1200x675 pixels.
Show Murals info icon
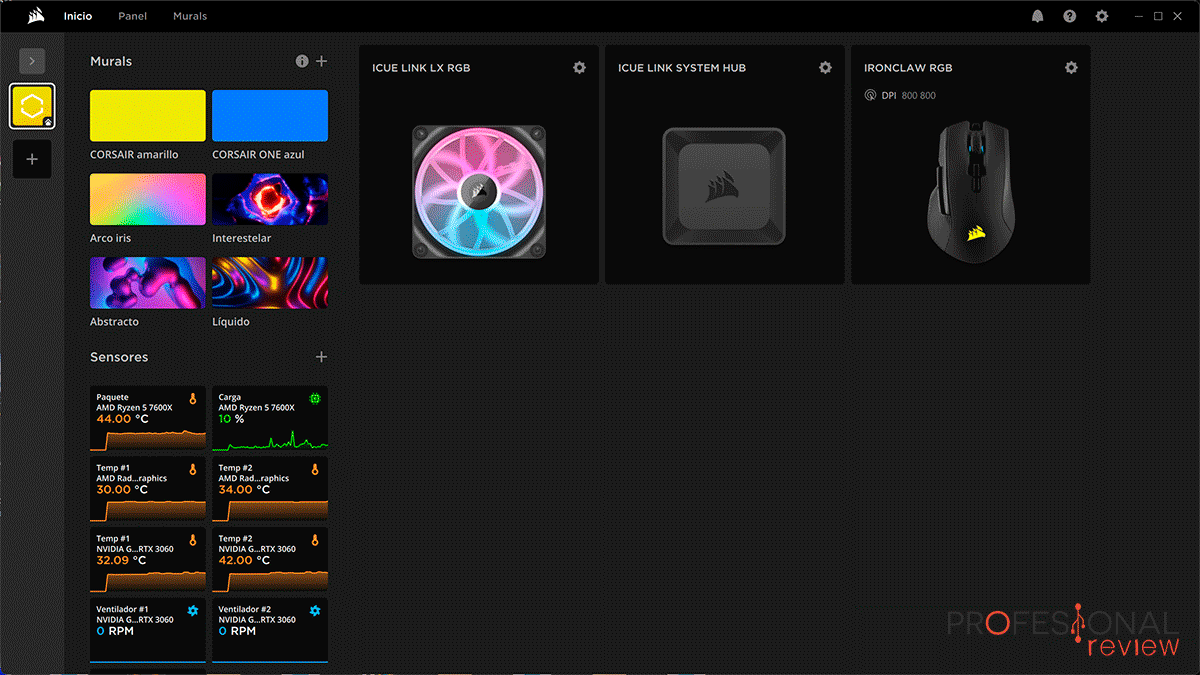tap(302, 61)
